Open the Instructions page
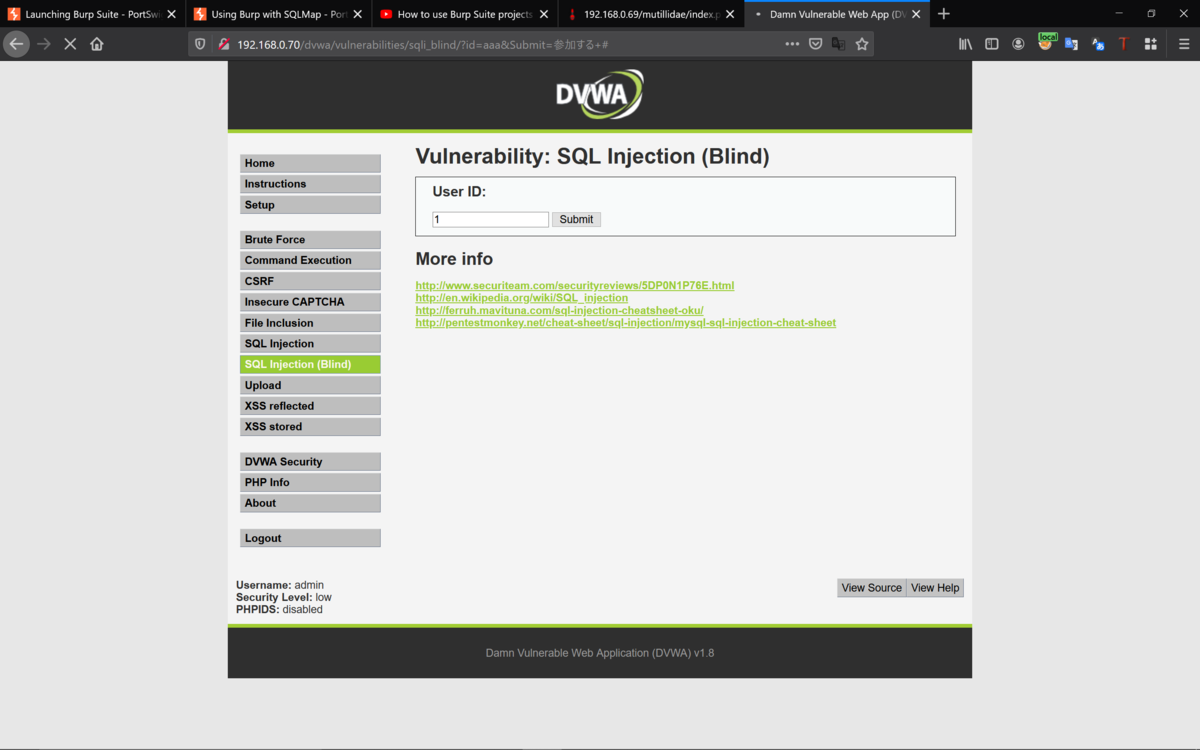The width and height of the screenshot is (1200, 750). point(310,184)
